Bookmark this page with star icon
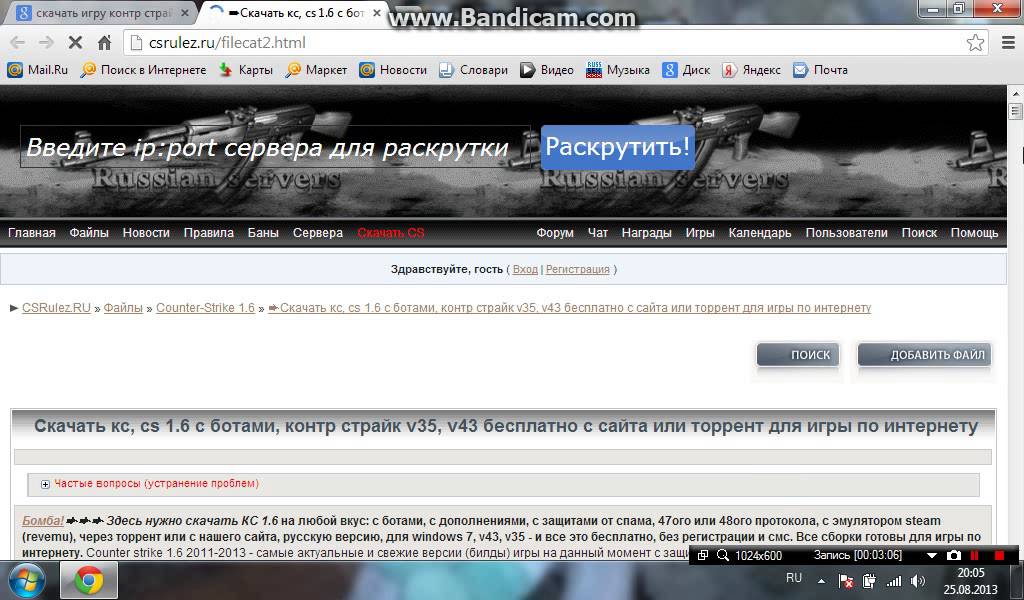 tap(975, 43)
